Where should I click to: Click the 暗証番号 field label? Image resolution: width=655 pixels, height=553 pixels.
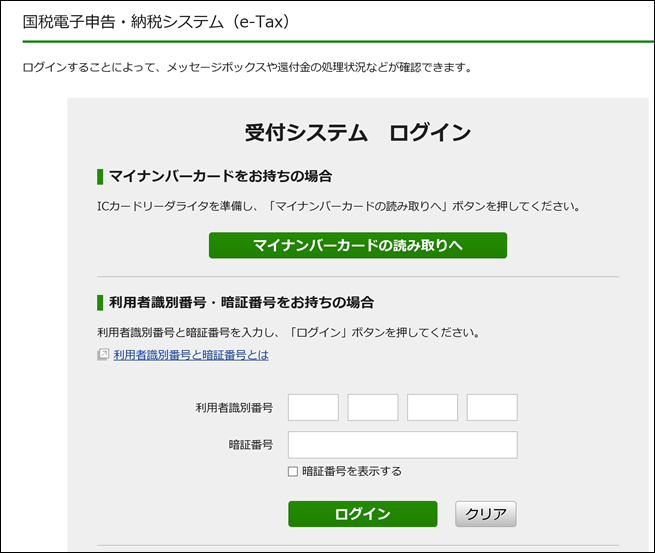251,445
